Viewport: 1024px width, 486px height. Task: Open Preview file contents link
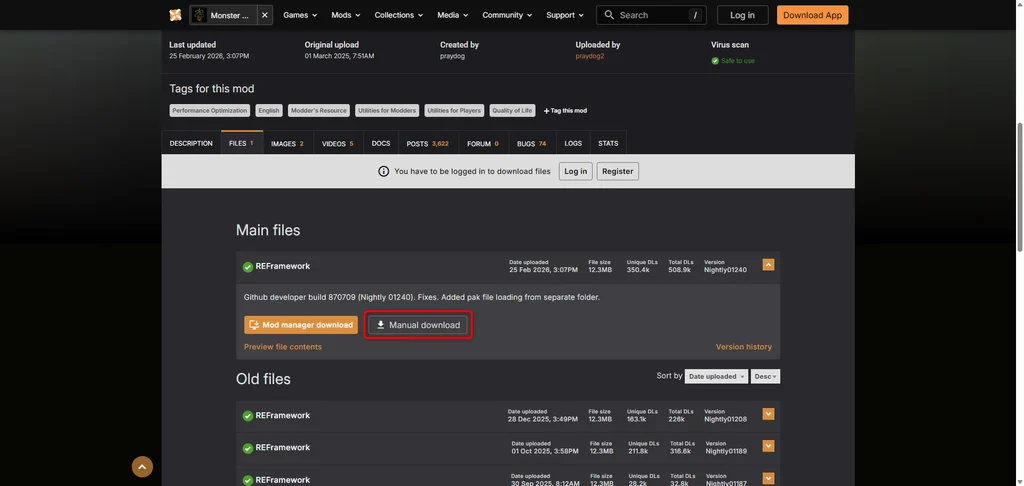(x=283, y=347)
